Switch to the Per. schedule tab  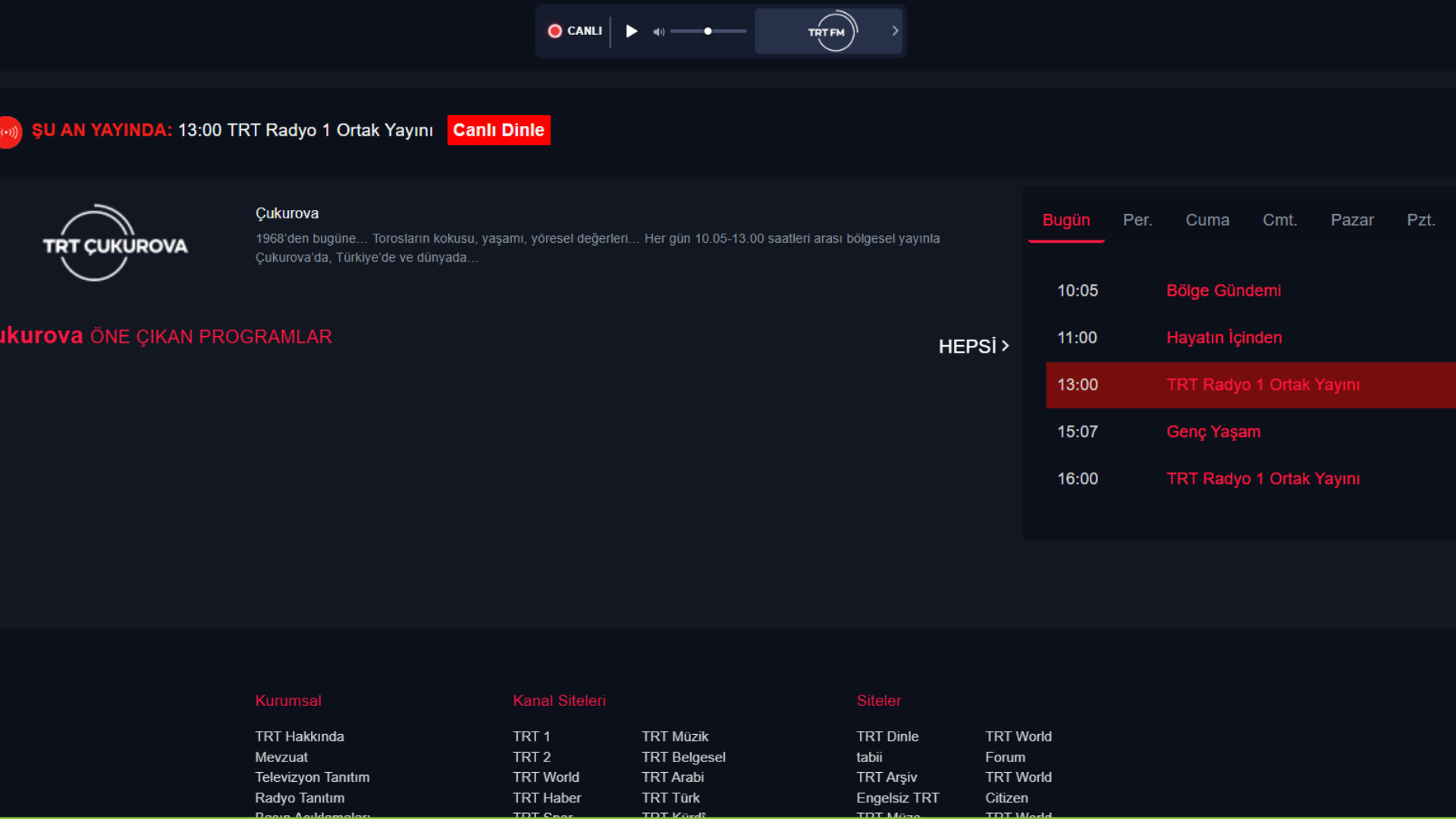click(1137, 220)
